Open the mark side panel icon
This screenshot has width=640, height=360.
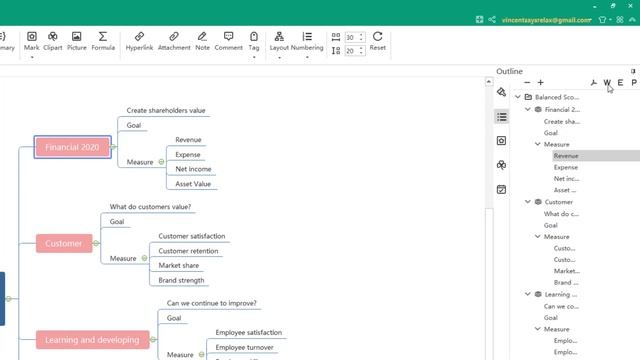click(501, 141)
